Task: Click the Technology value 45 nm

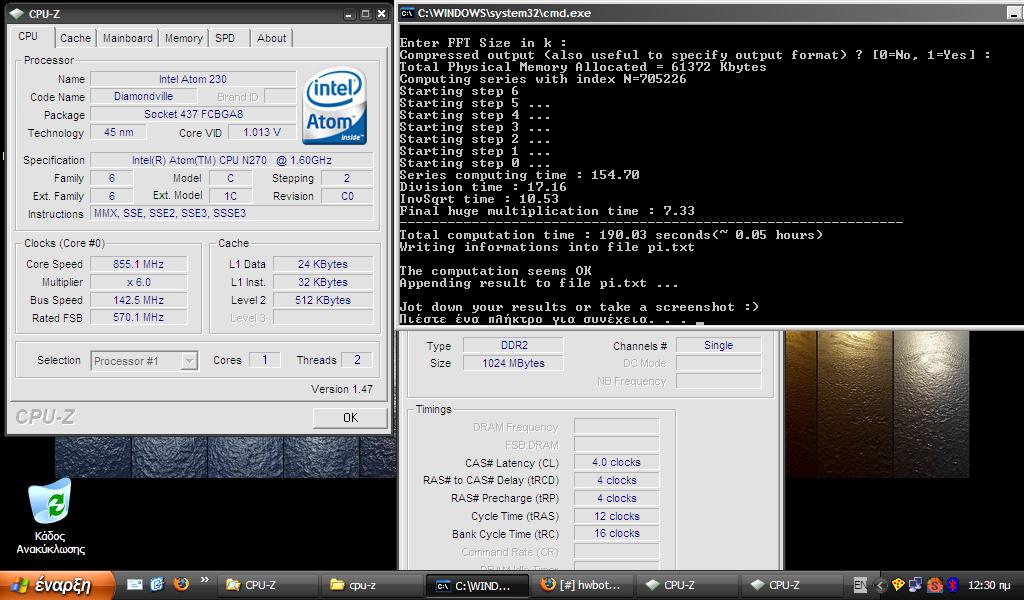Action: (x=118, y=133)
